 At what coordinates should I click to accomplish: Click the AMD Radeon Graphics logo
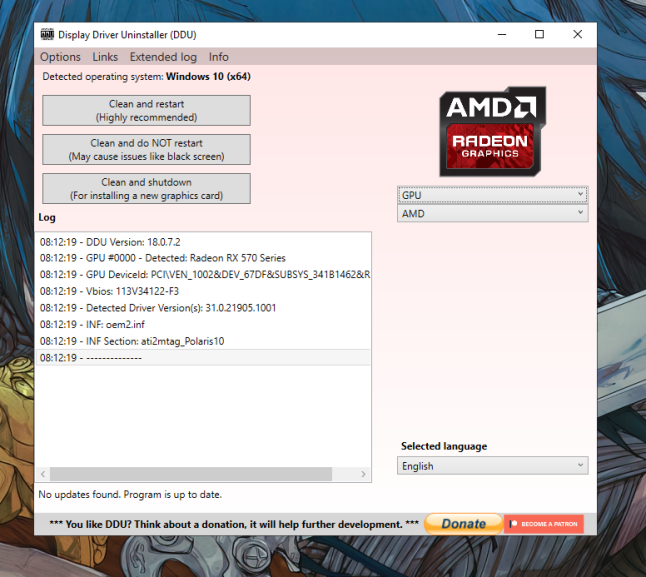pyautogui.click(x=493, y=132)
